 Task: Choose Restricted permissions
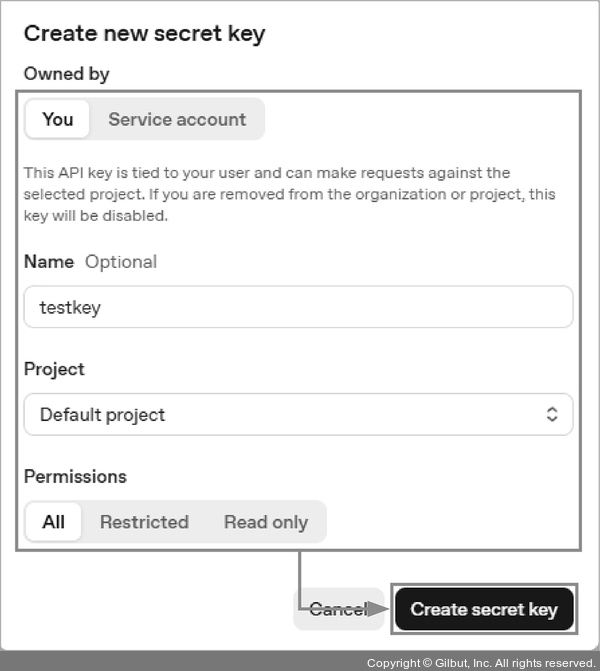(x=144, y=522)
